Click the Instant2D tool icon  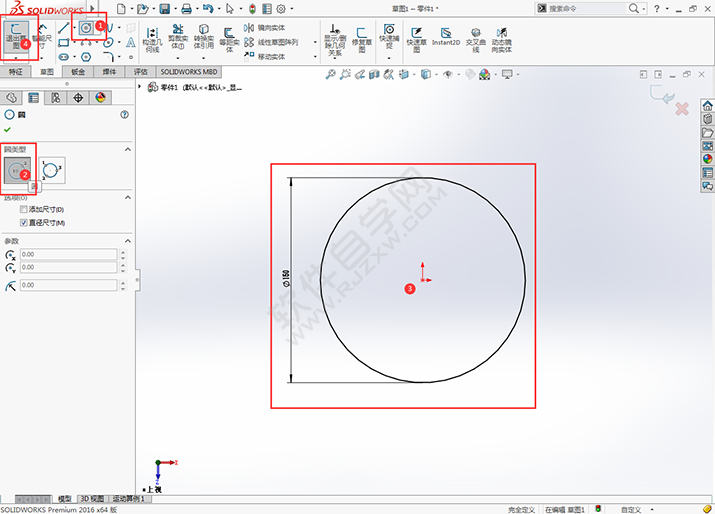point(445,34)
